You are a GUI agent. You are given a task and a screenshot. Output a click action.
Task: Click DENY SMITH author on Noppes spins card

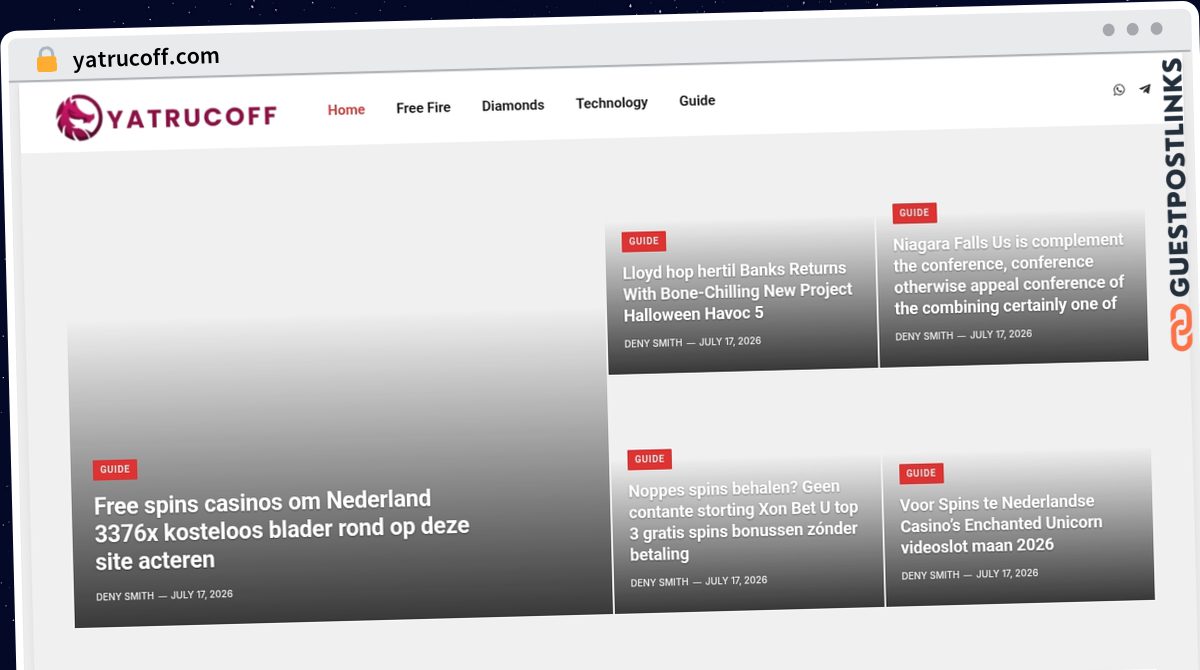[659, 582]
